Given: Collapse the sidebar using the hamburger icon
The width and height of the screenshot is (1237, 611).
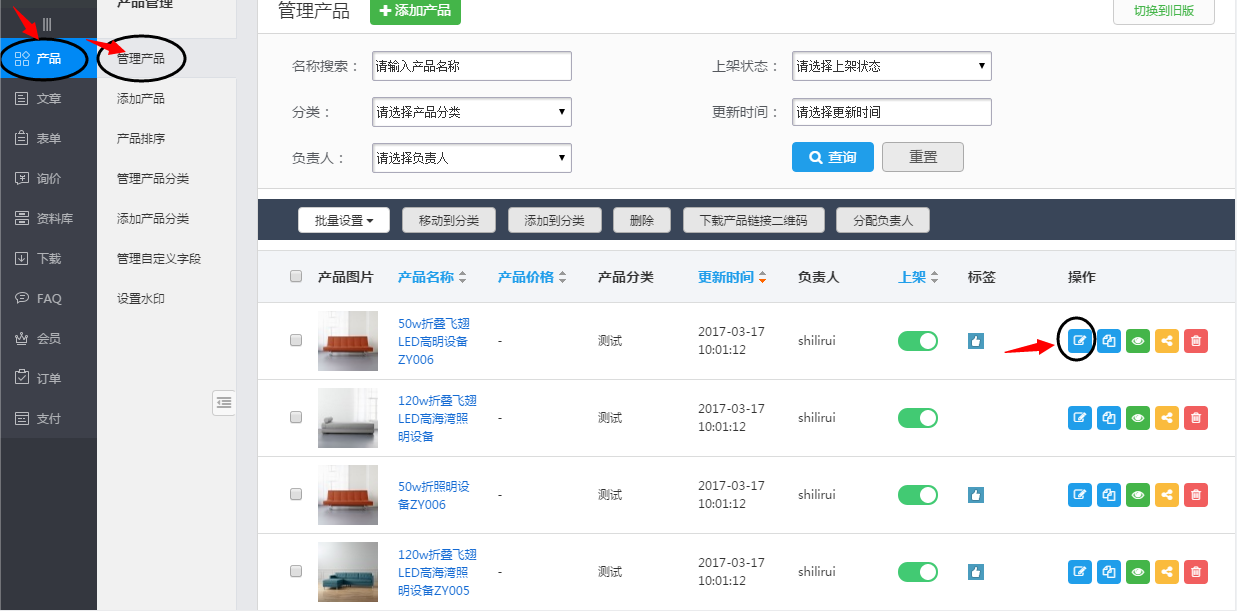Looking at the screenshot, I should [x=47, y=24].
